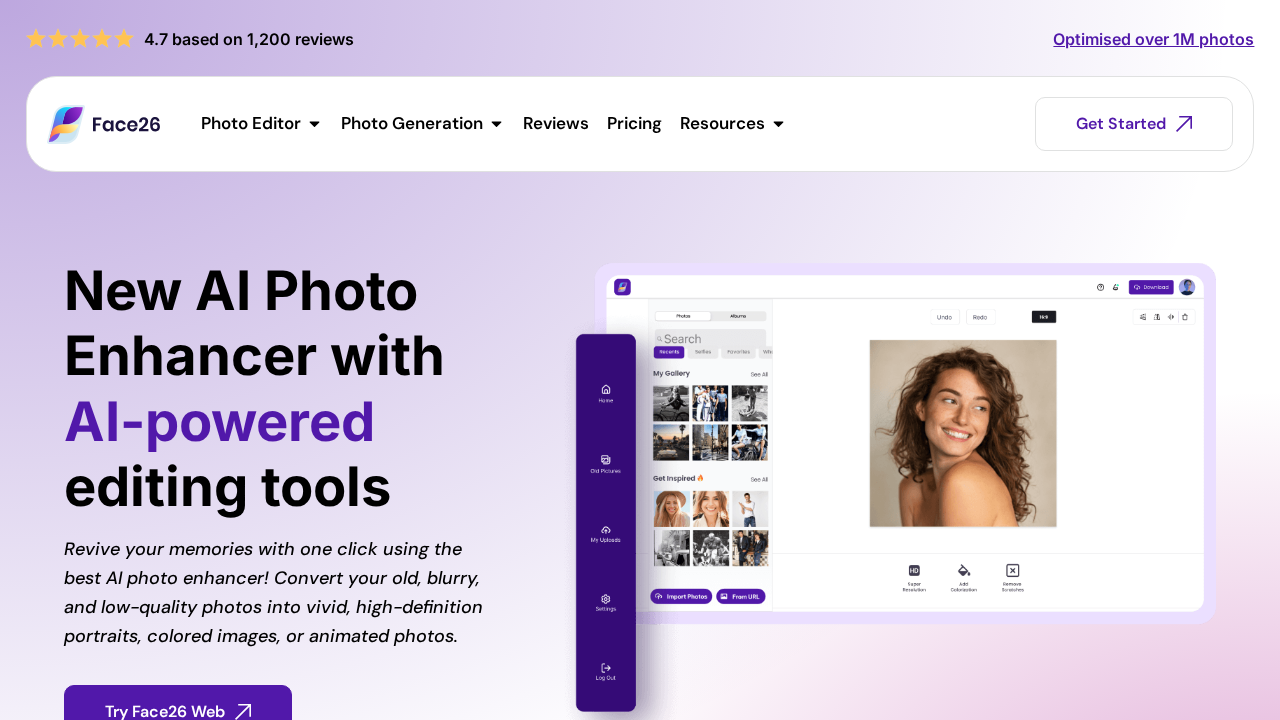
Task: Select the Super Resolution tool
Action: pyautogui.click(x=914, y=577)
